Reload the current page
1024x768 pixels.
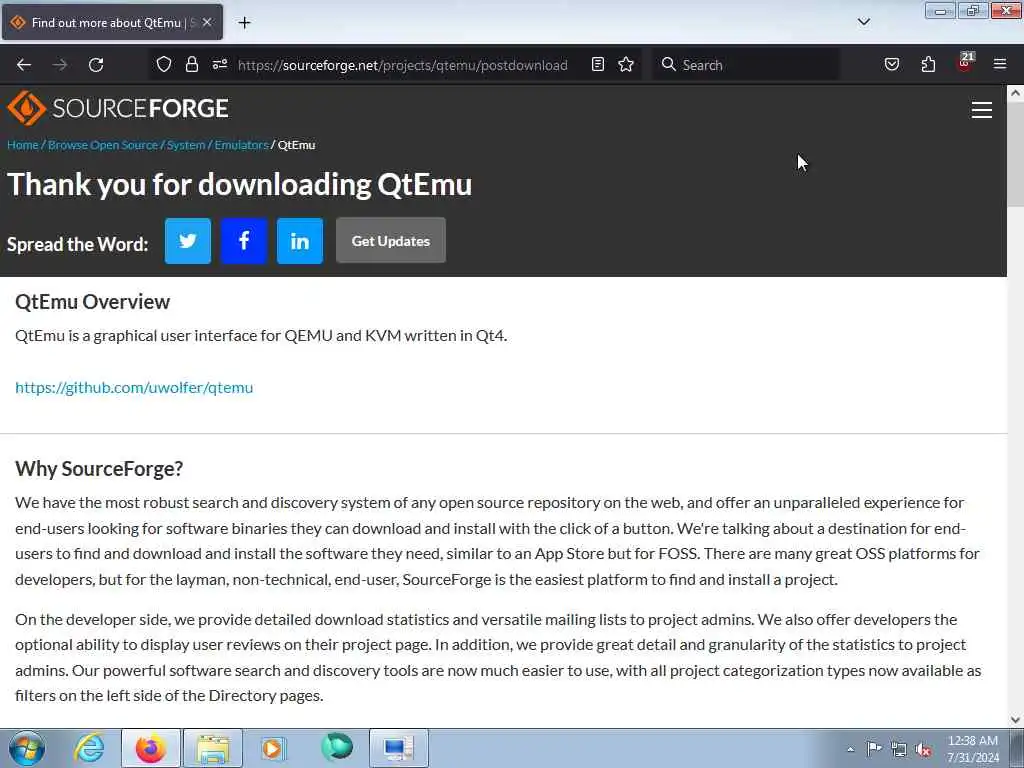[96, 65]
